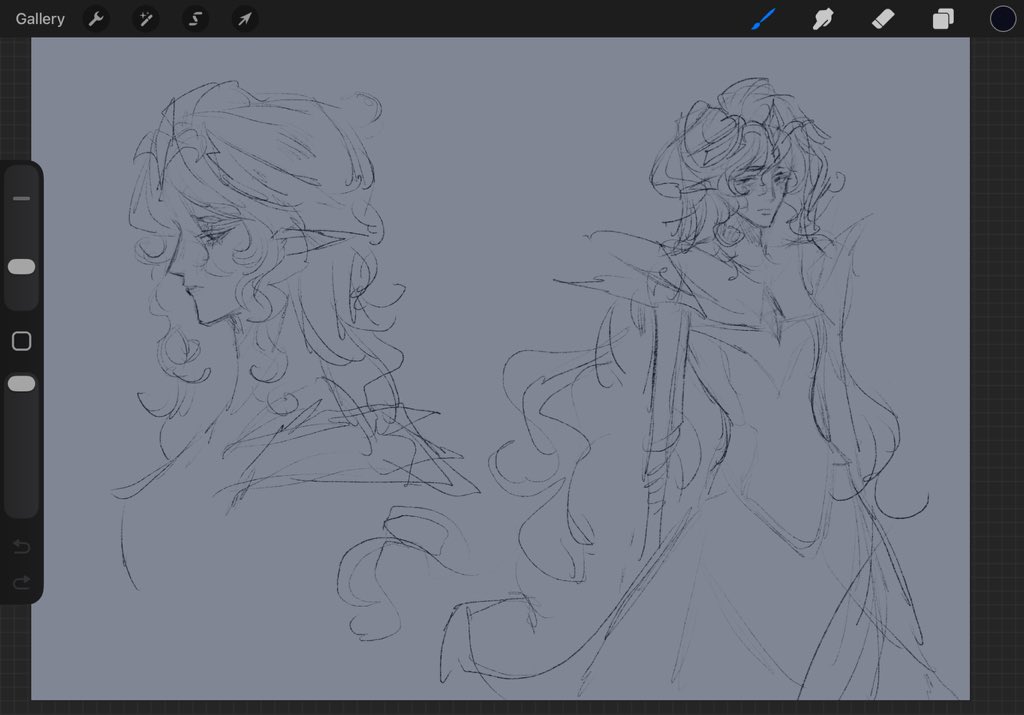The height and width of the screenshot is (715, 1024).
Task: Open the Layers panel
Action: click(943, 19)
